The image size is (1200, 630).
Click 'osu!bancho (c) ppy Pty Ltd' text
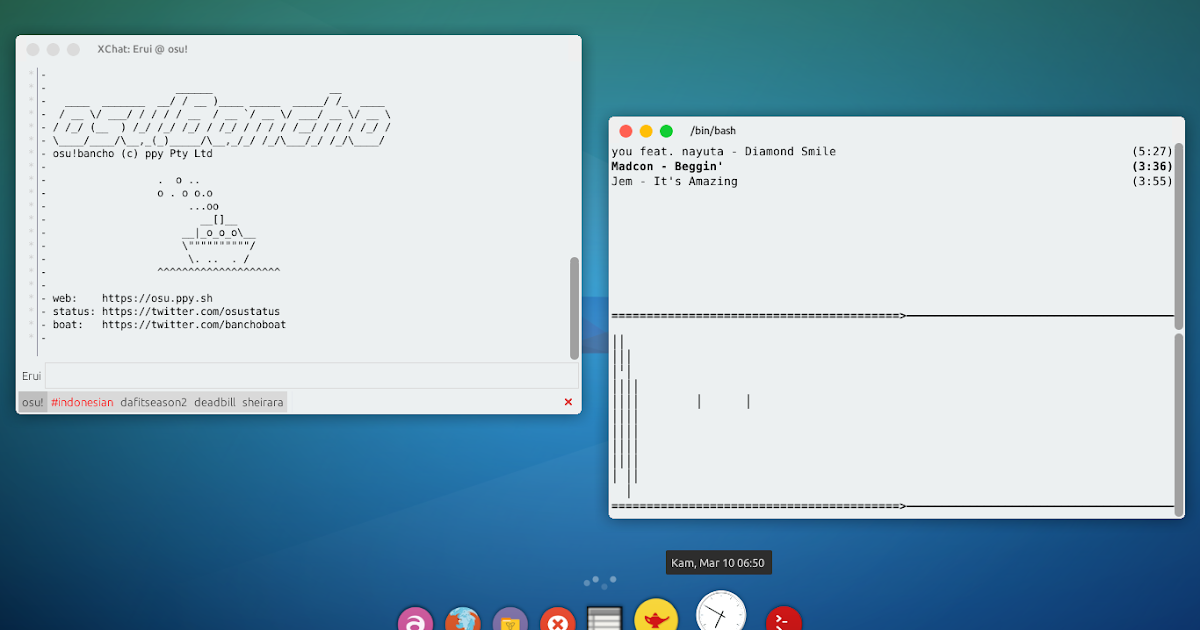132,154
